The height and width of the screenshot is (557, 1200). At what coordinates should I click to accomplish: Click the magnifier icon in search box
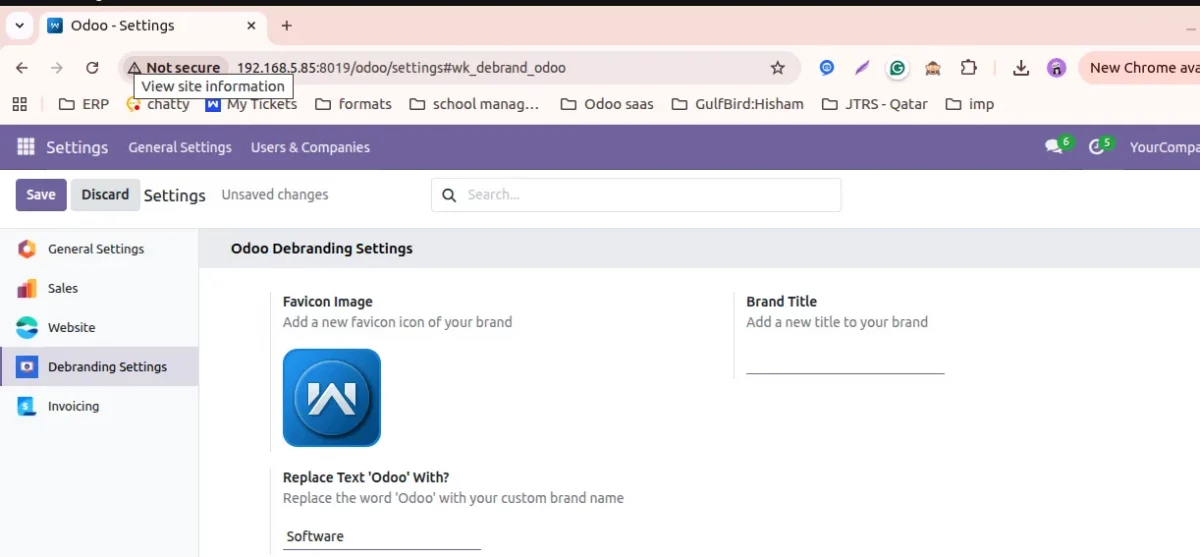pyautogui.click(x=449, y=195)
